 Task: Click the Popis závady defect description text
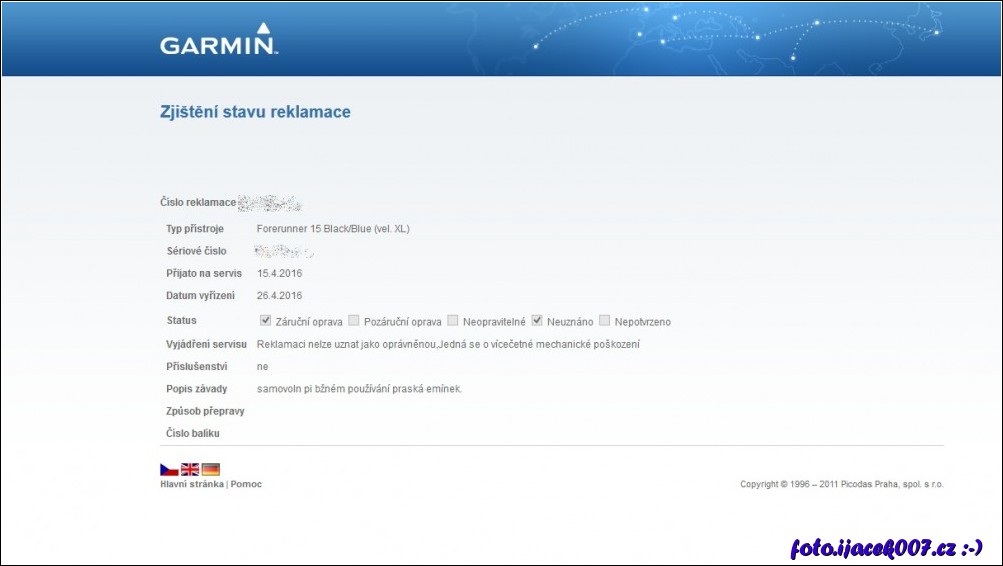[x=360, y=388]
